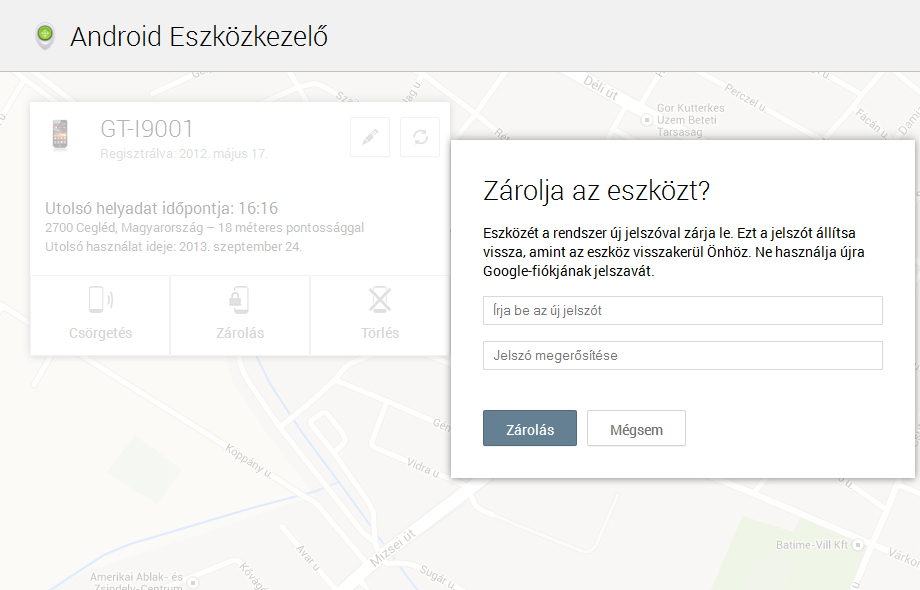920x590 pixels.
Task: Click the 'Koppány u.' street label on map
Action: pyautogui.click(x=248, y=460)
